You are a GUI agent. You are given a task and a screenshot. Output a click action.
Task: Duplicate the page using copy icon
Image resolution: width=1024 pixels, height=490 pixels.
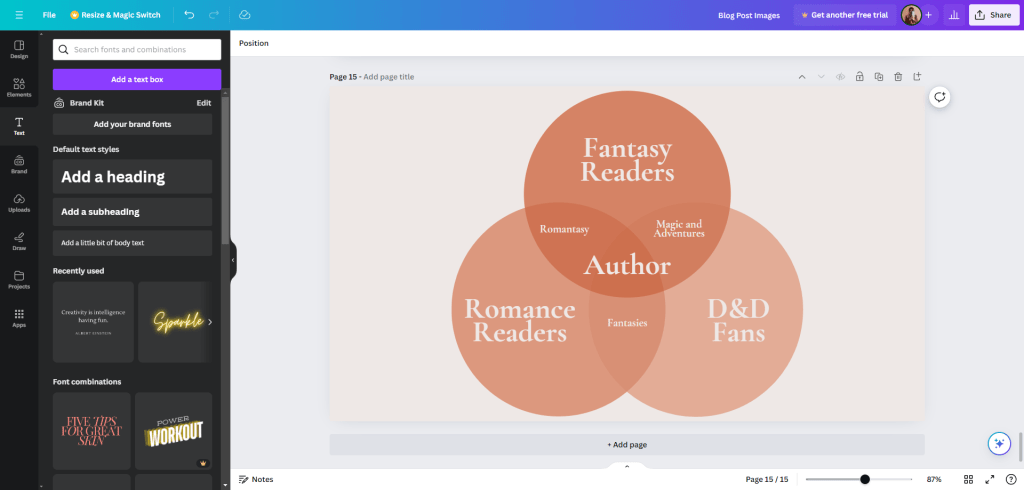[x=878, y=77]
